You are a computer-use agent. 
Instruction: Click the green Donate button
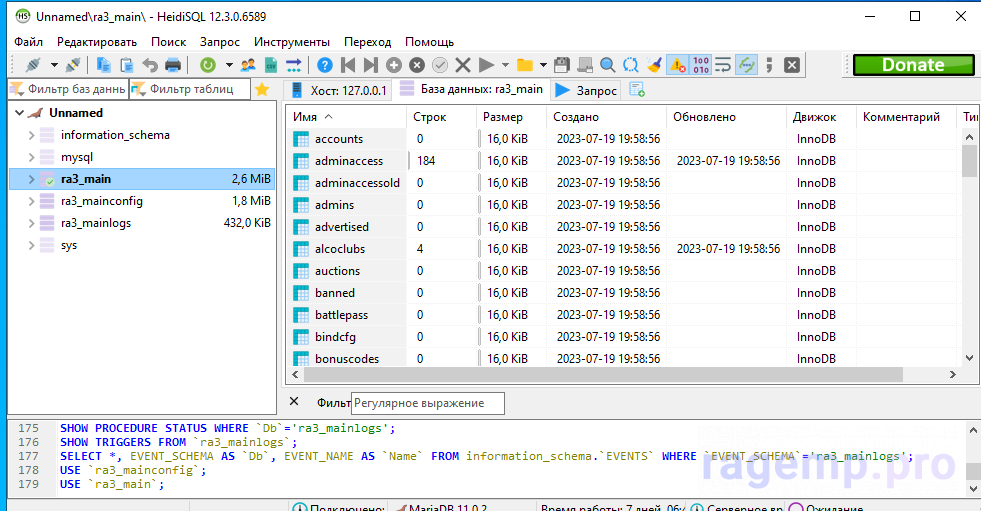(x=913, y=65)
